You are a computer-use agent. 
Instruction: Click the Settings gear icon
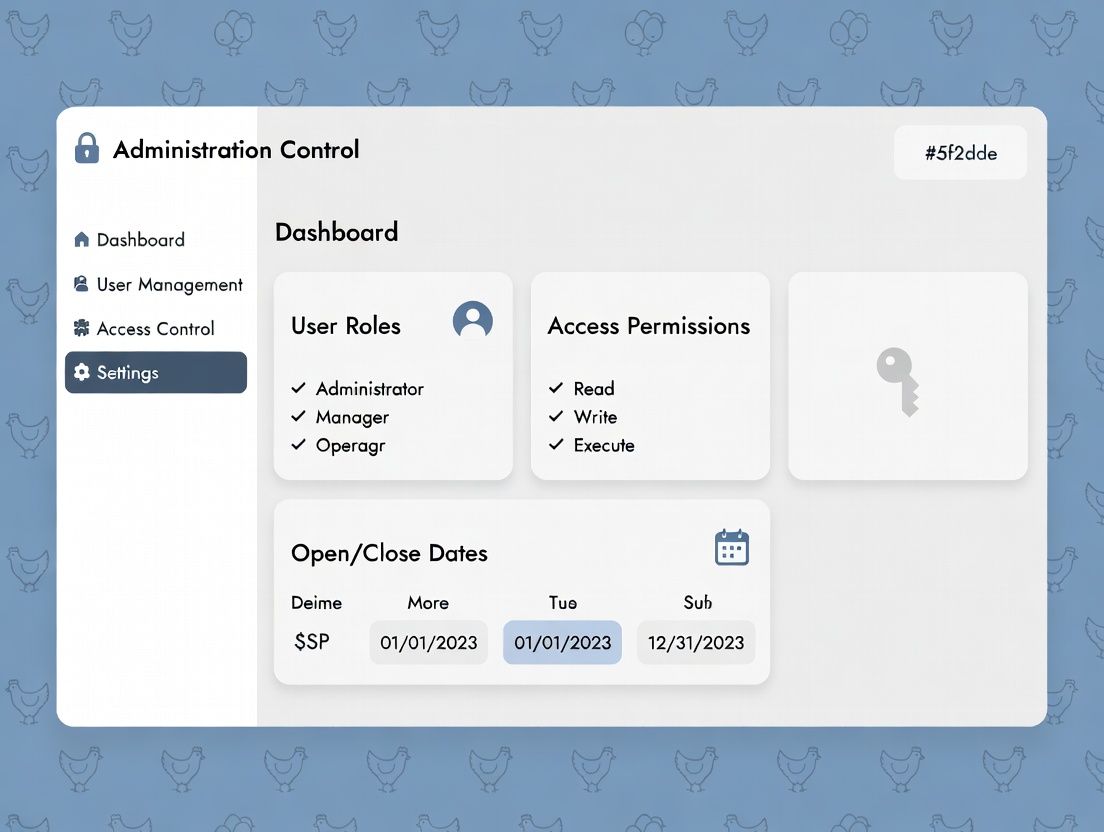pyautogui.click(x=82, y=373)
